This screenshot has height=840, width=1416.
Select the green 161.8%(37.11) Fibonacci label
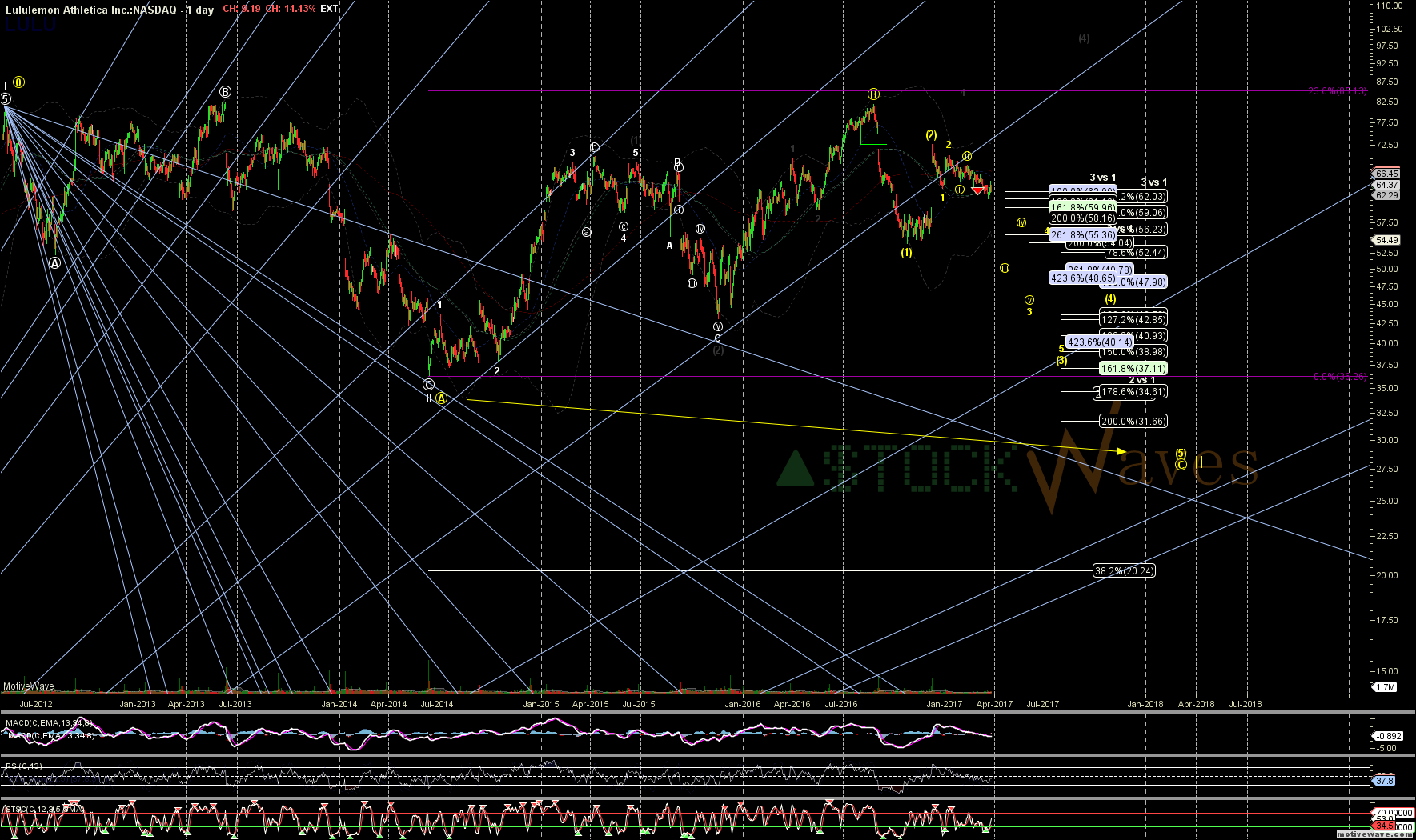pos(1133,369)
